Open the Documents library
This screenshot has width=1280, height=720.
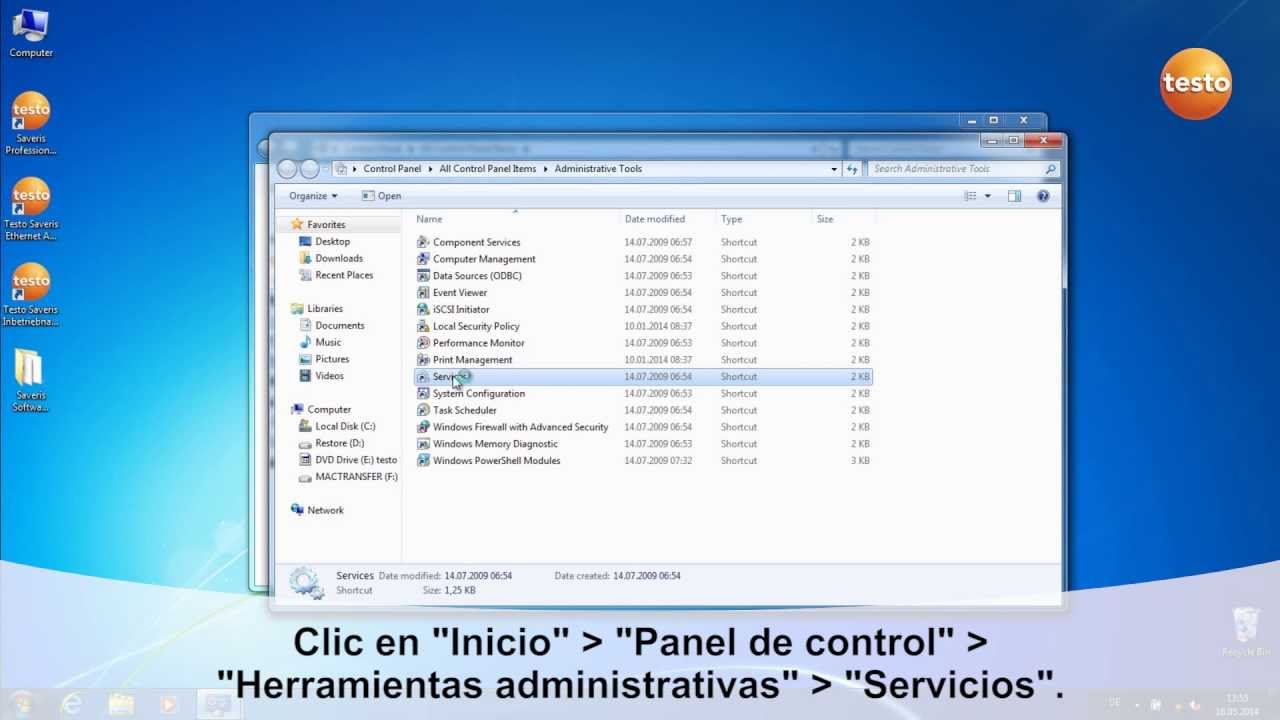tap(340, 326)
